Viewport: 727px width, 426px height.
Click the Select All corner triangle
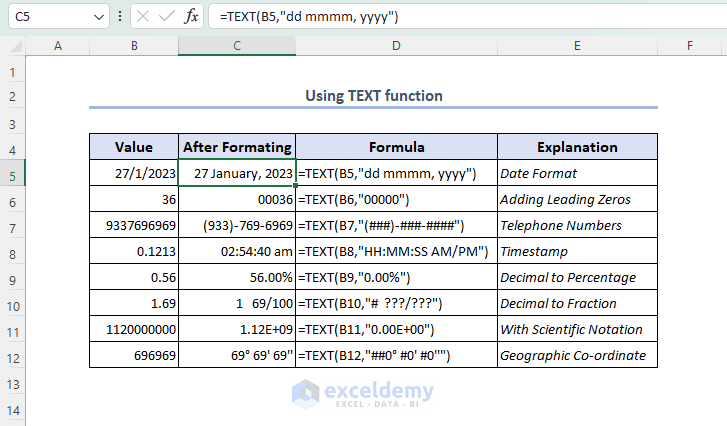point(13,46)
